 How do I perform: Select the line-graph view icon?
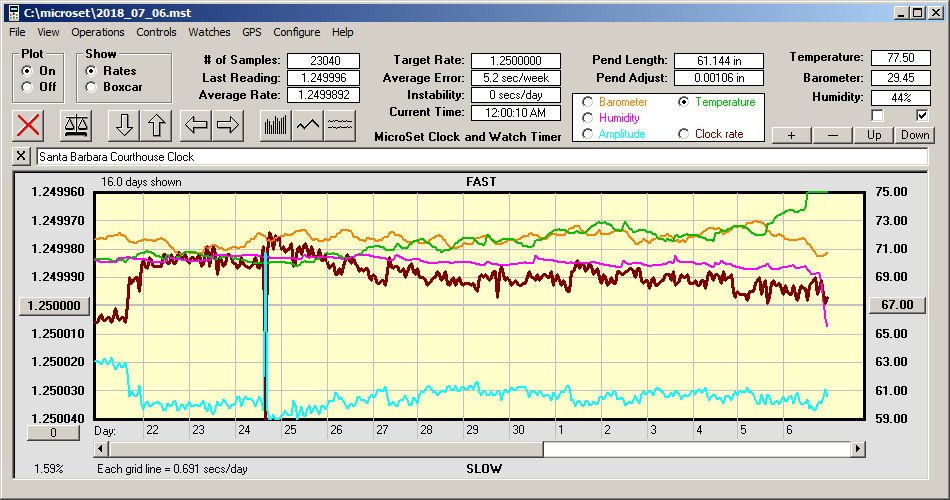[308, 125]
